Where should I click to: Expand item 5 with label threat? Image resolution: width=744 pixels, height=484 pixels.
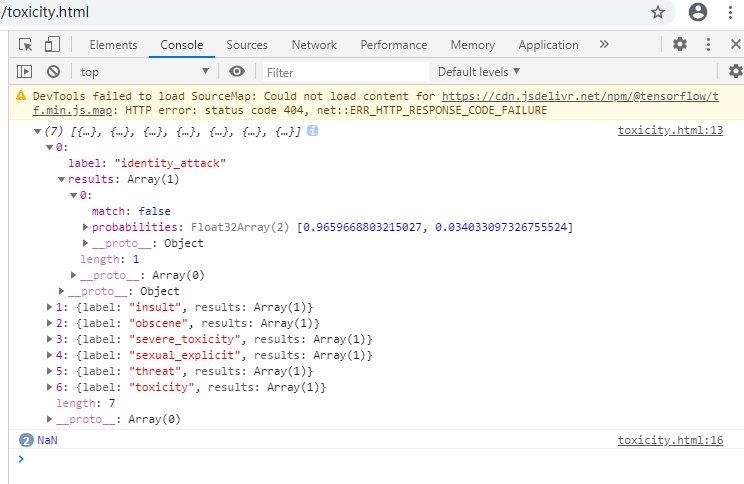point(49,371)
